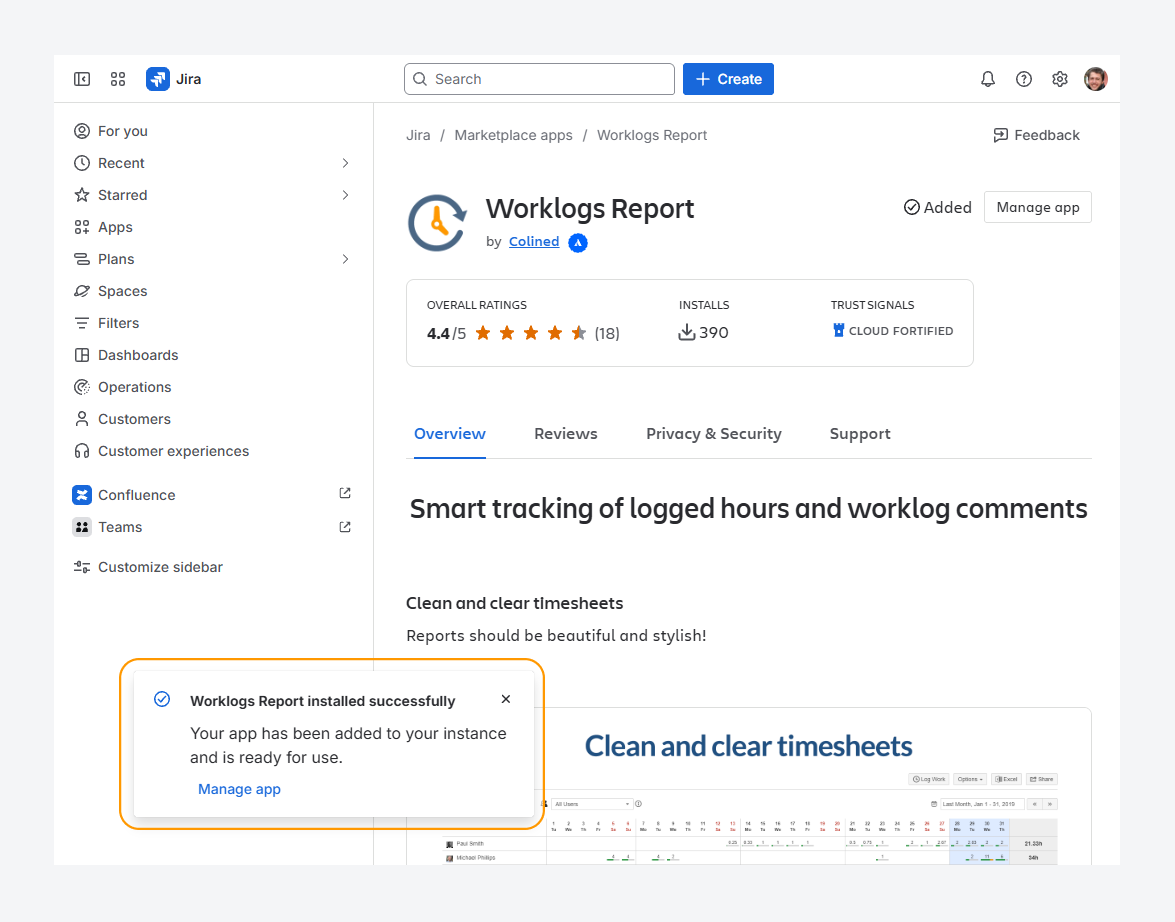Click the Customers person icon
Screen dimensions: 1175x922
tap(82, 419)
